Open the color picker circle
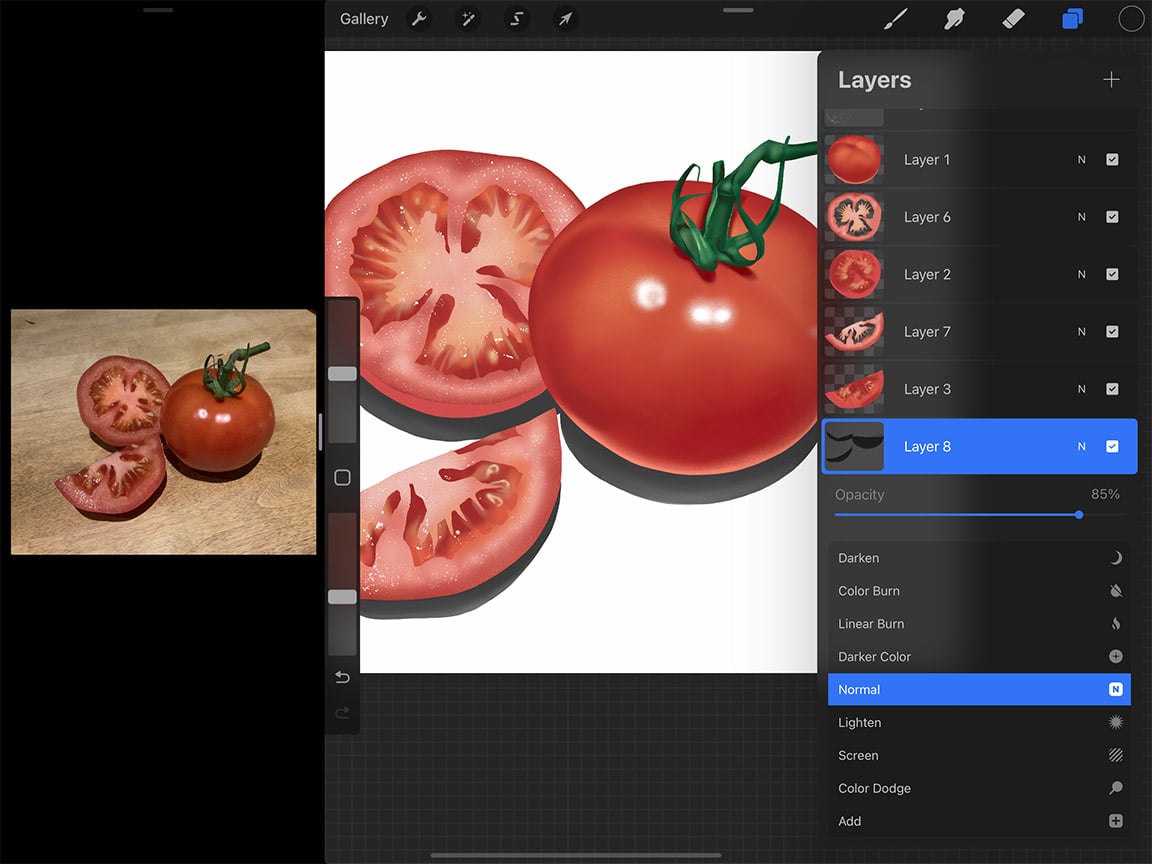The image size is (1152, 864). 1130,18
